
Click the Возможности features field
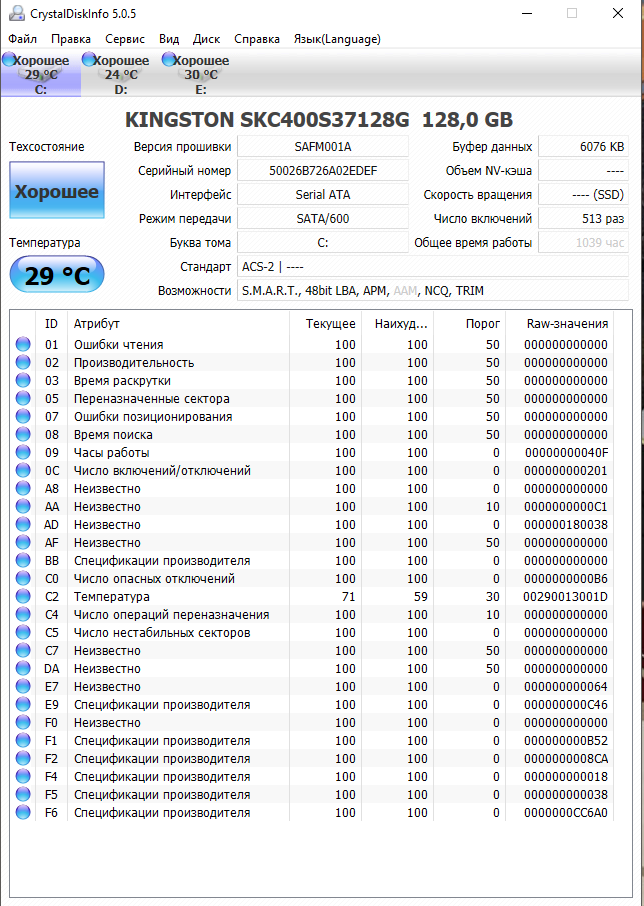tap(433, 291)
